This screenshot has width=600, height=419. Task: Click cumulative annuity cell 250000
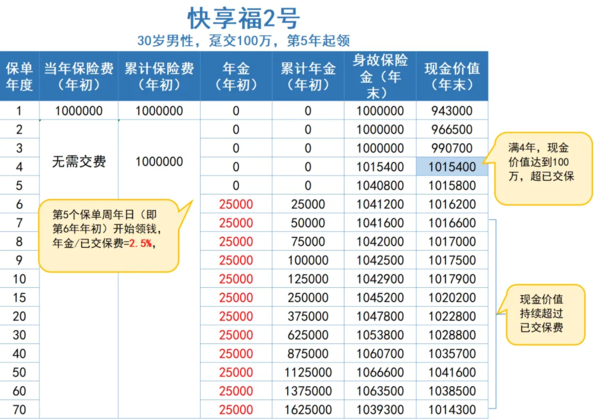pos(308,298)
